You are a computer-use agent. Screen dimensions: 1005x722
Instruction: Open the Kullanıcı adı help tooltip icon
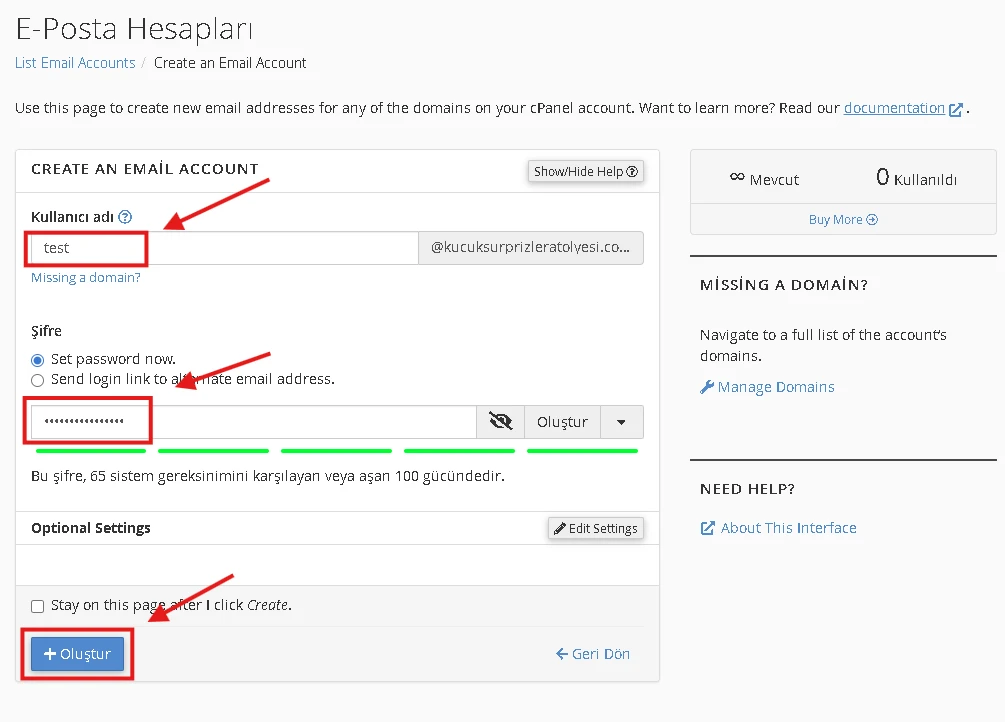[123, 216]
